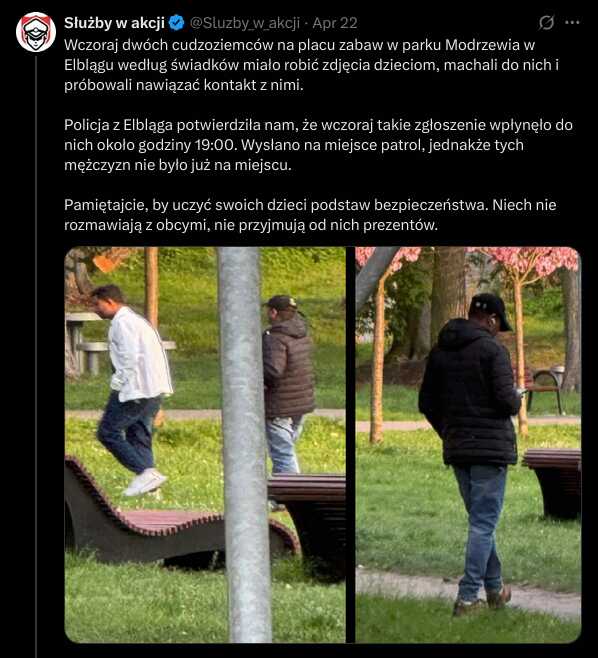
Task: Click the man in the brown puffer jacket
Action: [288, 384]
